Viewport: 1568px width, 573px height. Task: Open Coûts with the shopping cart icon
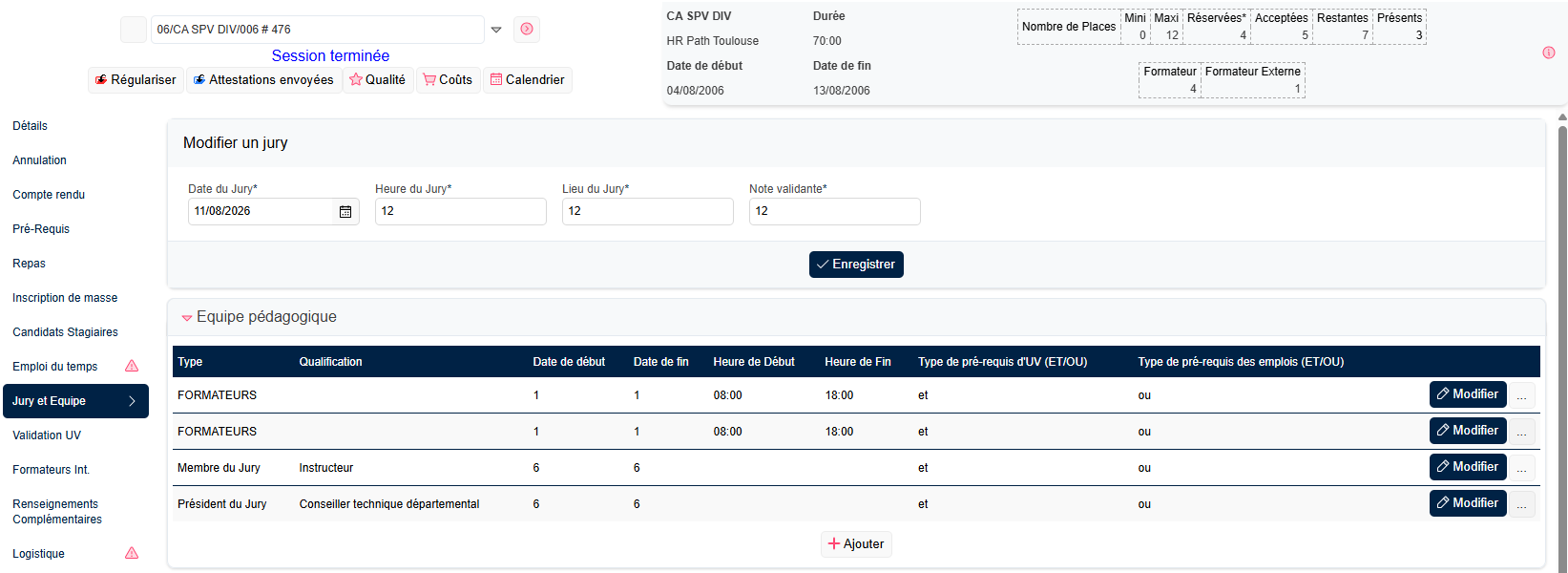pyautogui.click(x=448, y=80)
